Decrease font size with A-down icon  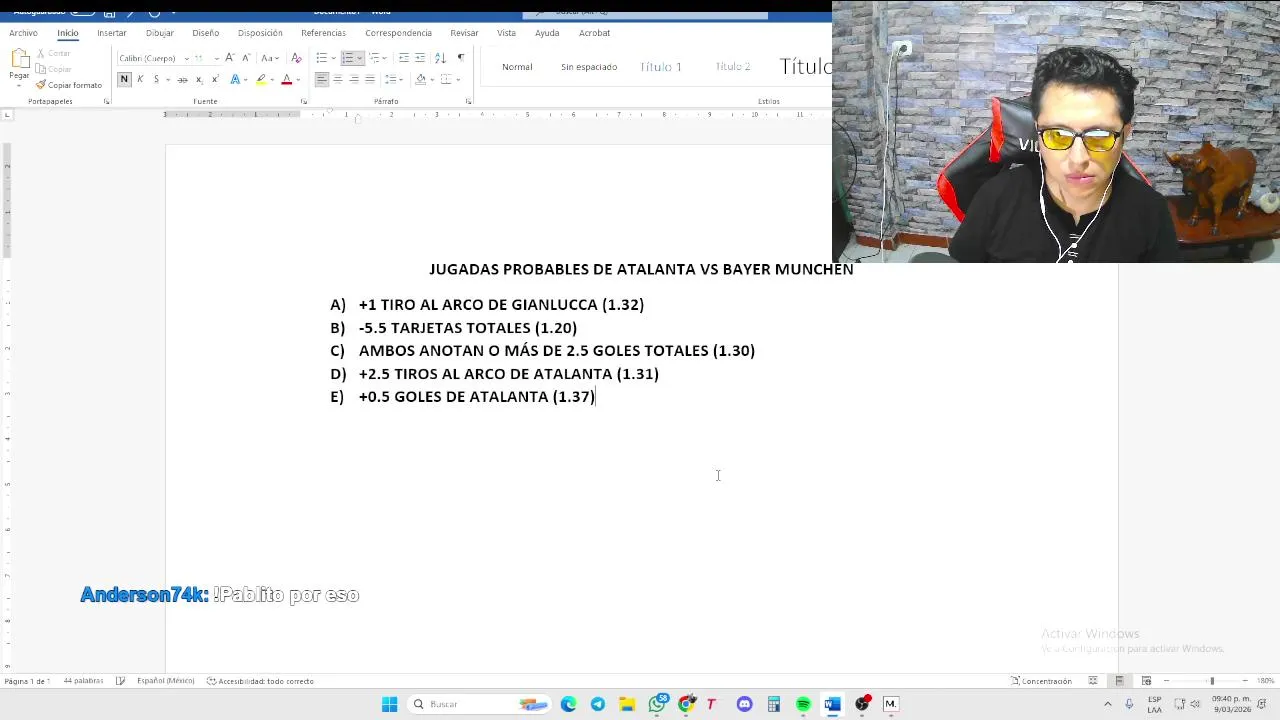[246, 58]
